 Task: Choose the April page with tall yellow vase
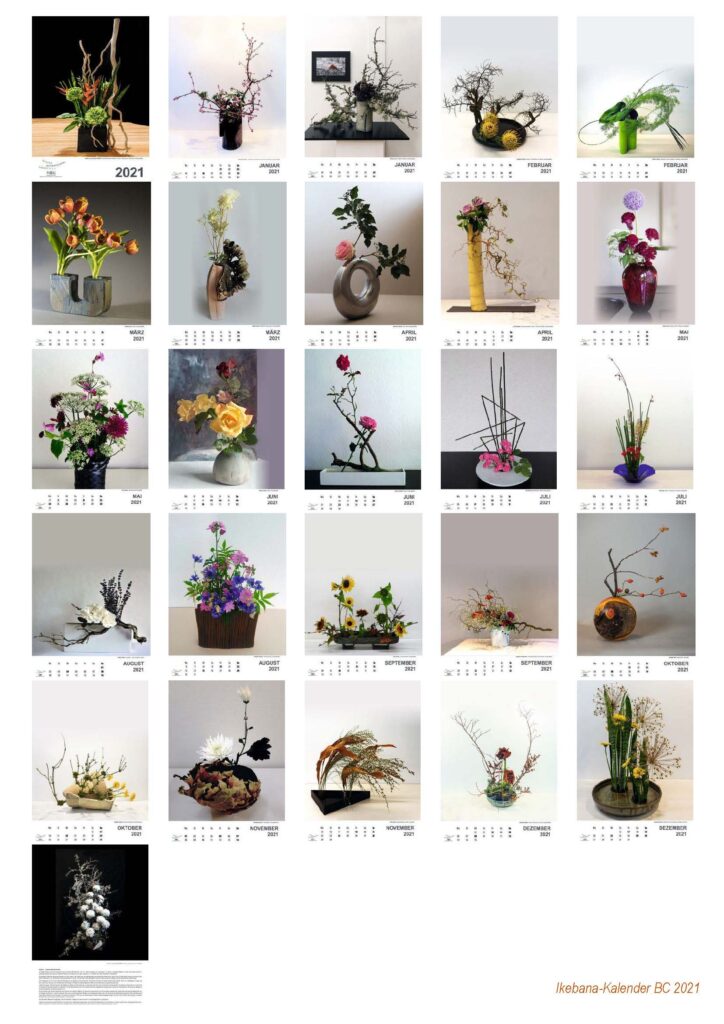[499, 264]
